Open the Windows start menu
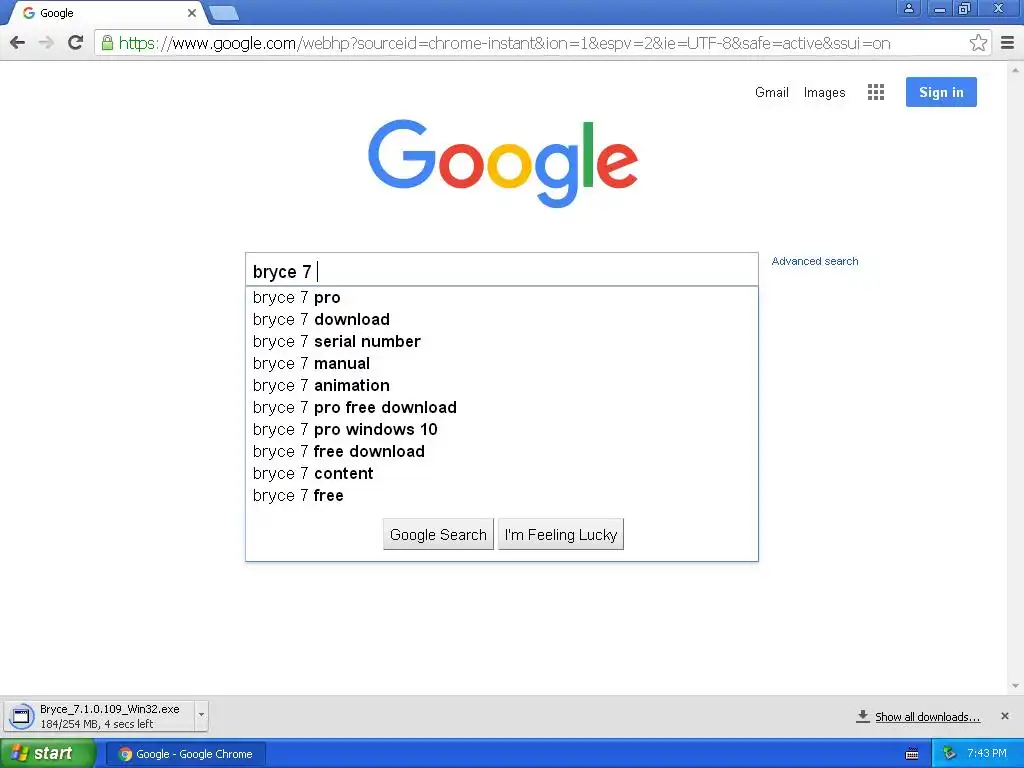This screenshot has height=768, width=1024. 47,754
